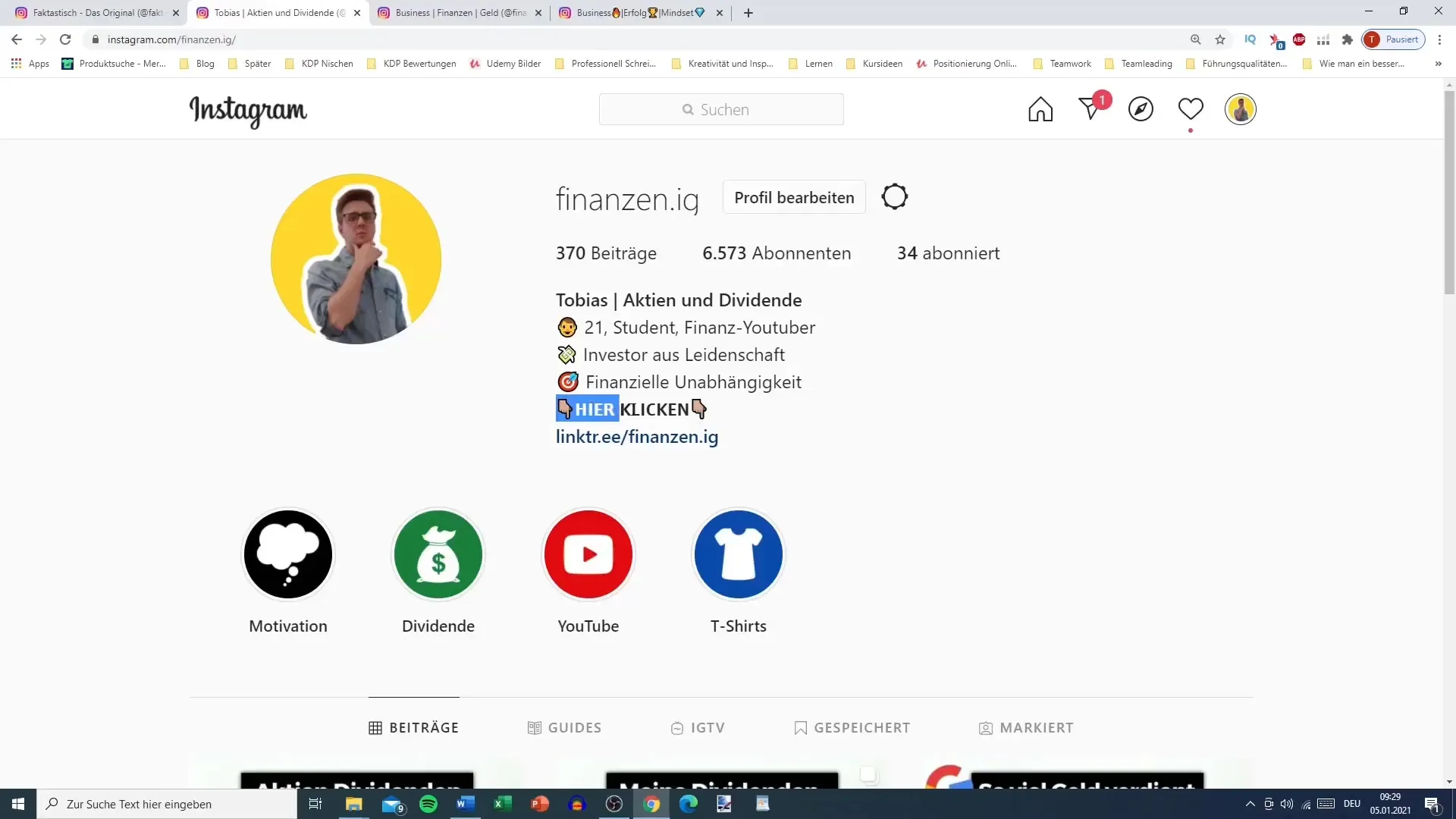Open Excel from the taskbar
Image resolution: width=1456 pixels, height=819 pixels.
[503, 804]
